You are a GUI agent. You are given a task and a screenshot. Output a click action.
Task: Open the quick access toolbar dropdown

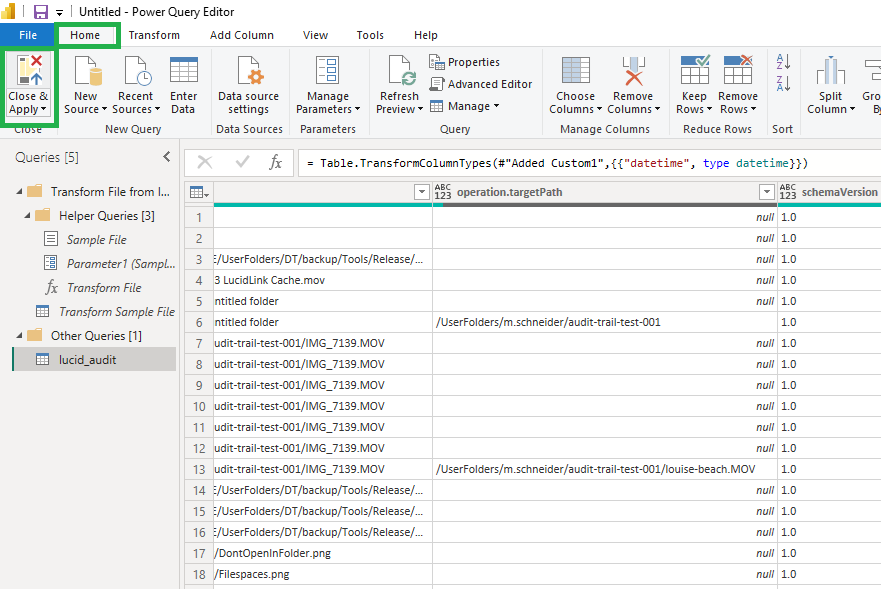[x=59, y=12]
